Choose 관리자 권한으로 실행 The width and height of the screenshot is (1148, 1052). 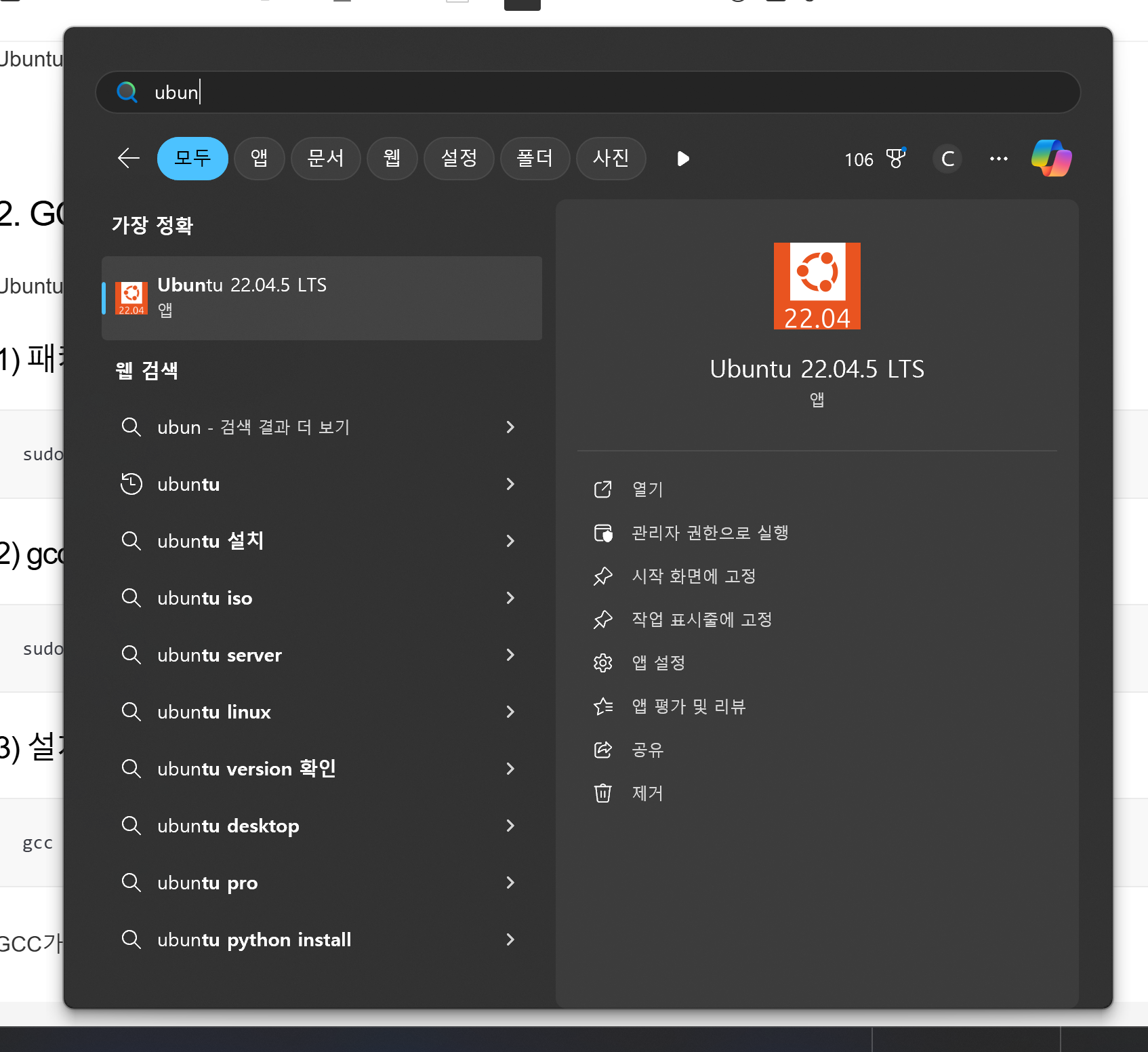pos(710,533)
